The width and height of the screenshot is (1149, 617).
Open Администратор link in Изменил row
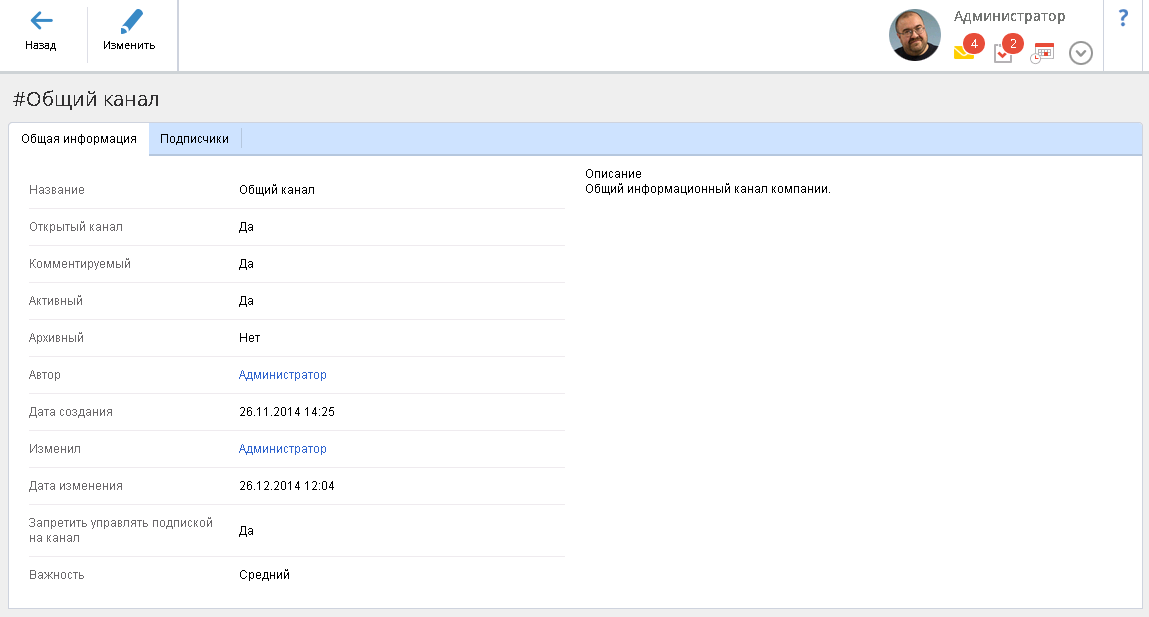point(282,449)
